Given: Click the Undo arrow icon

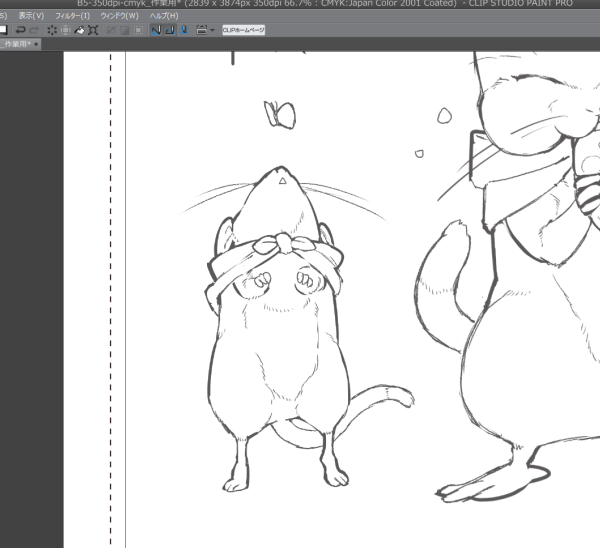Looking at the screenshot, I should 20,30.
